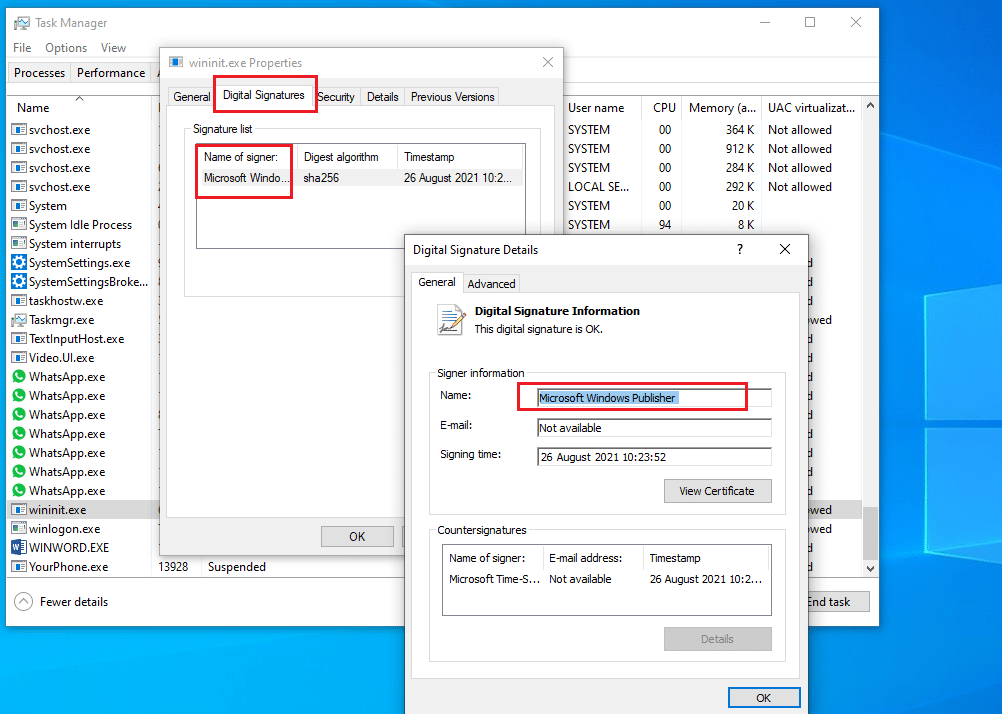Select the WINWORD.EXE Word icon
The width and height of the screenshot is (1002, 714).
pos(19,548)
